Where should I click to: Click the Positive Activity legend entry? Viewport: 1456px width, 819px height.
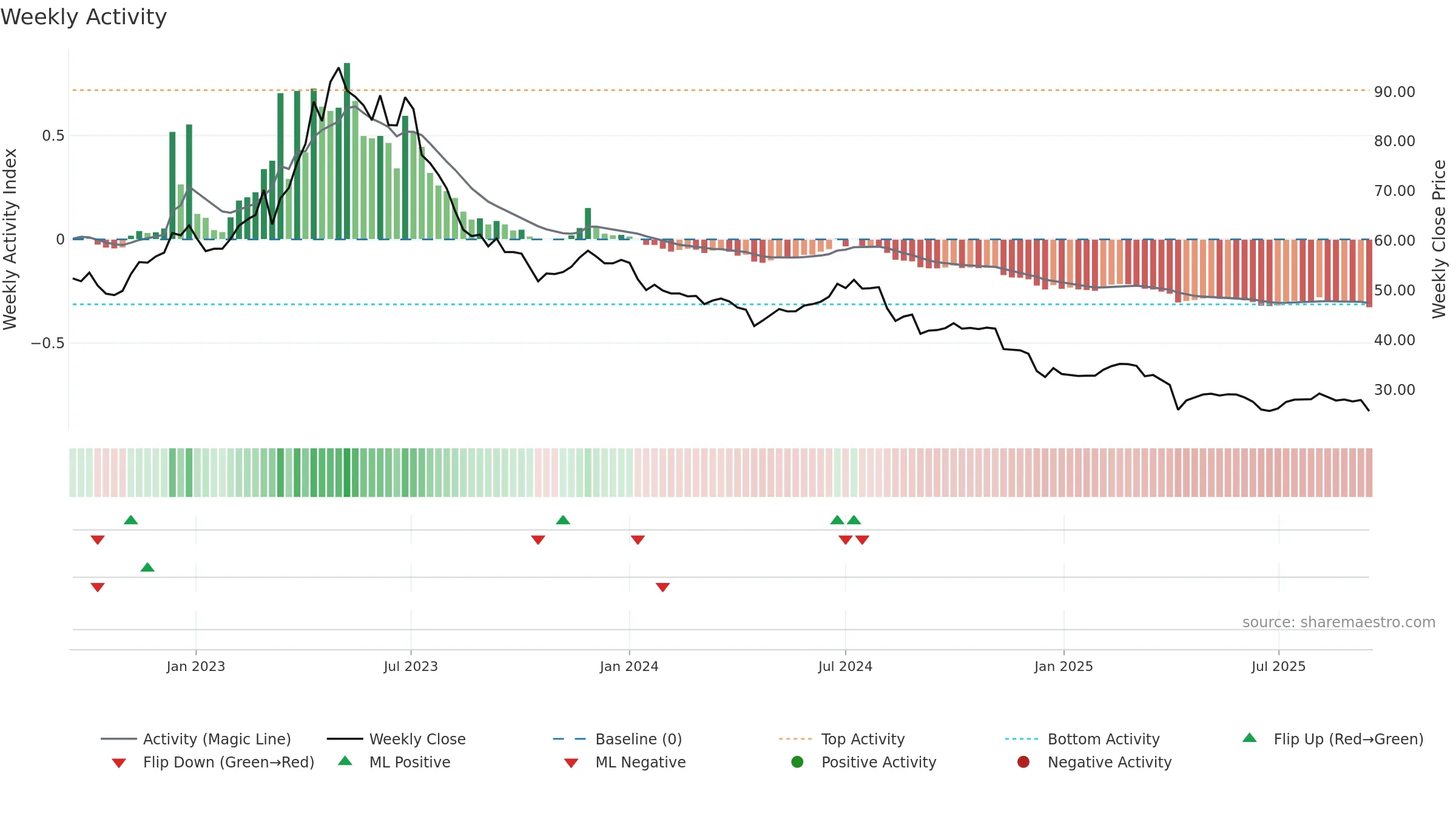[864, 762]
